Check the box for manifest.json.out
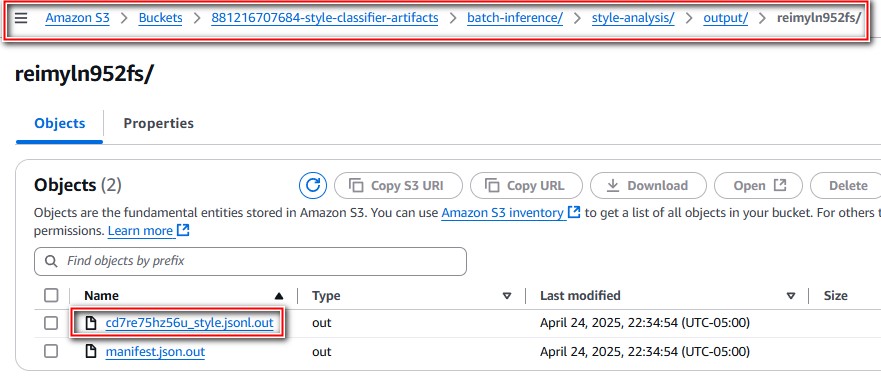The width and height of the screenshot is (881, 383). 51,352
